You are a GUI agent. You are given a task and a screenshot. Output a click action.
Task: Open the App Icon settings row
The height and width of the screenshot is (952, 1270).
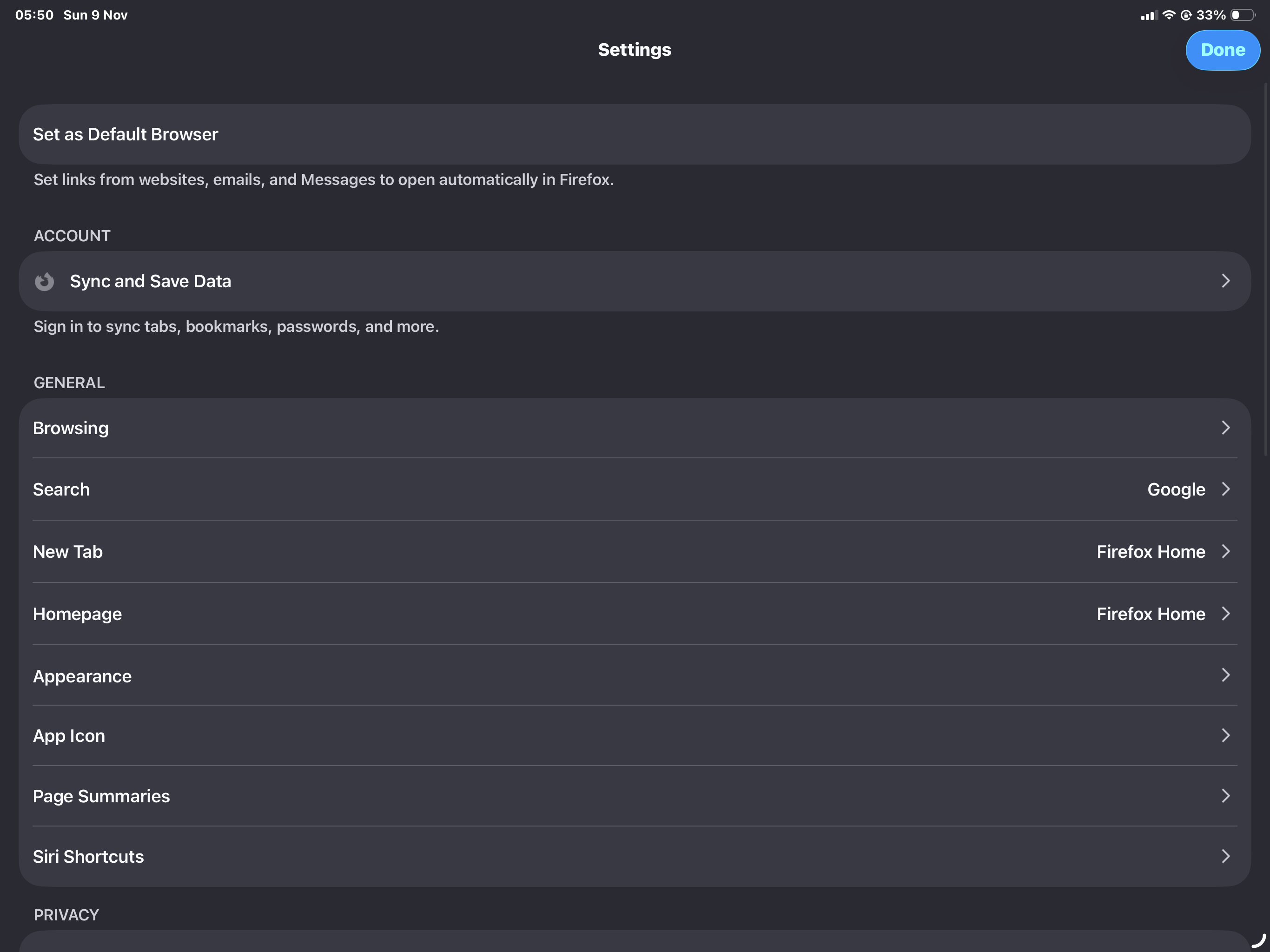tap(69, 735)
